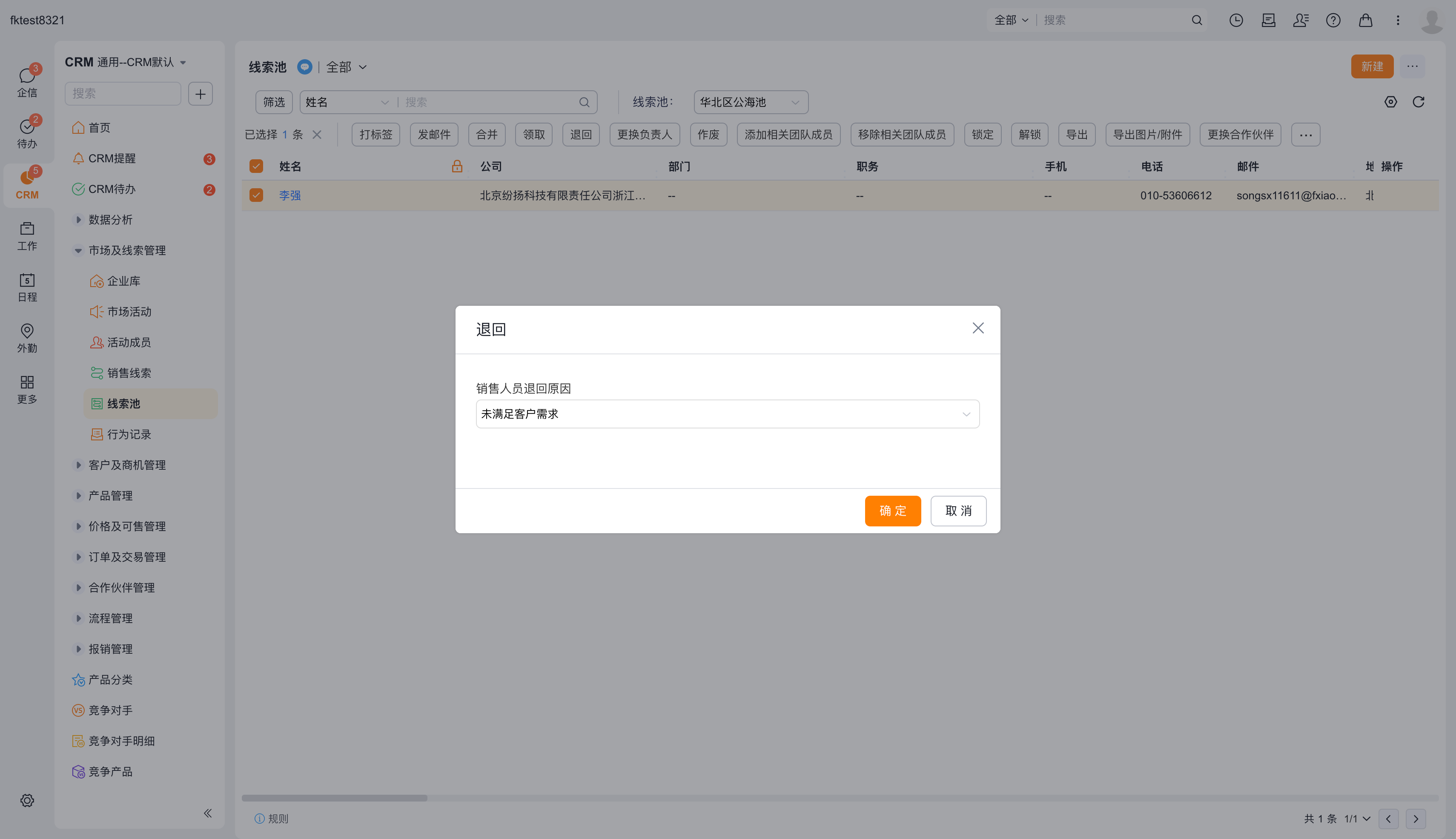Open the inbox tray icon in header
1456x839 pixels.
tap(1268, 20)
